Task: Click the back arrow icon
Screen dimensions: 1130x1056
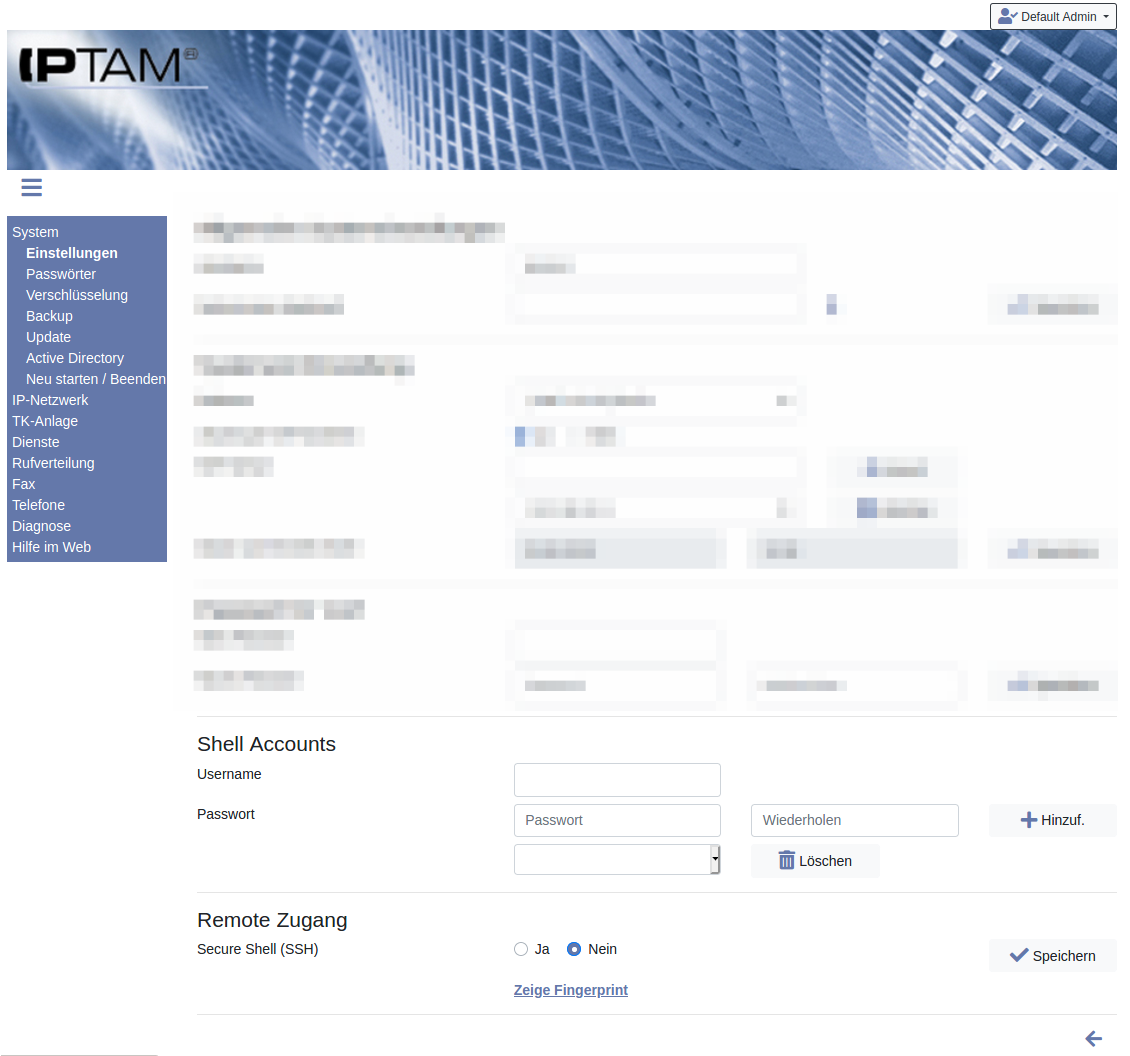Action: (1093, 1039)
